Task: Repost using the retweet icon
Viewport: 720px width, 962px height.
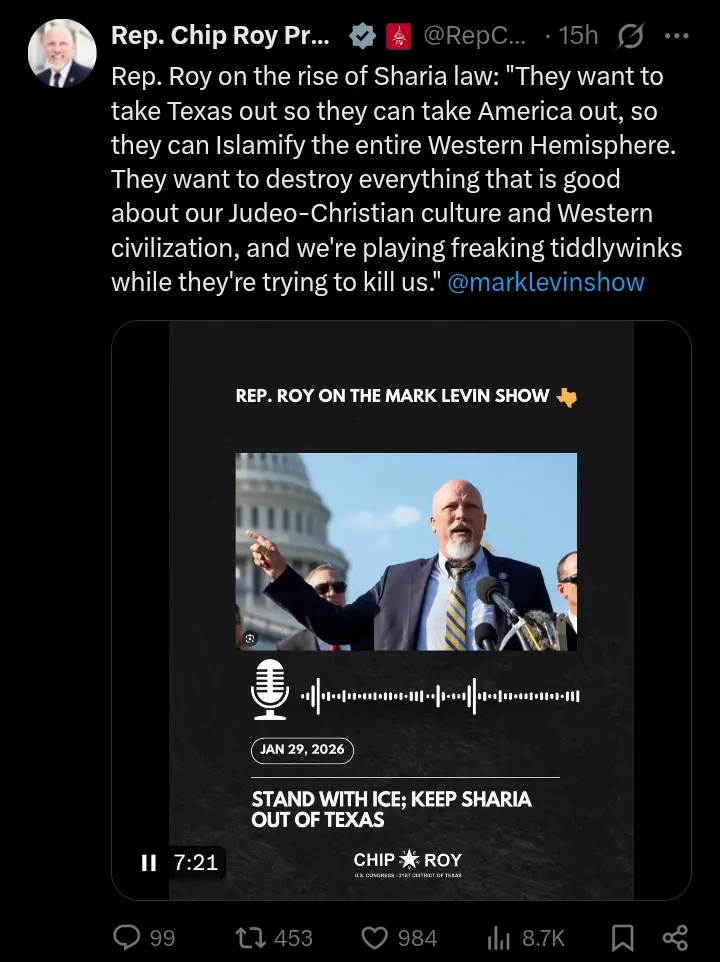Action: click(x=251, y=938)
